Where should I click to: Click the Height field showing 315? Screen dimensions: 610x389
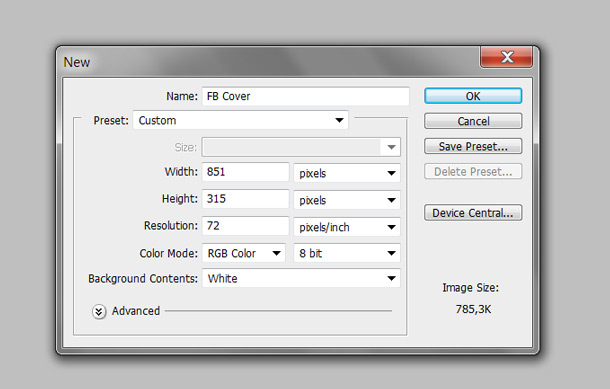coord(245,199)
